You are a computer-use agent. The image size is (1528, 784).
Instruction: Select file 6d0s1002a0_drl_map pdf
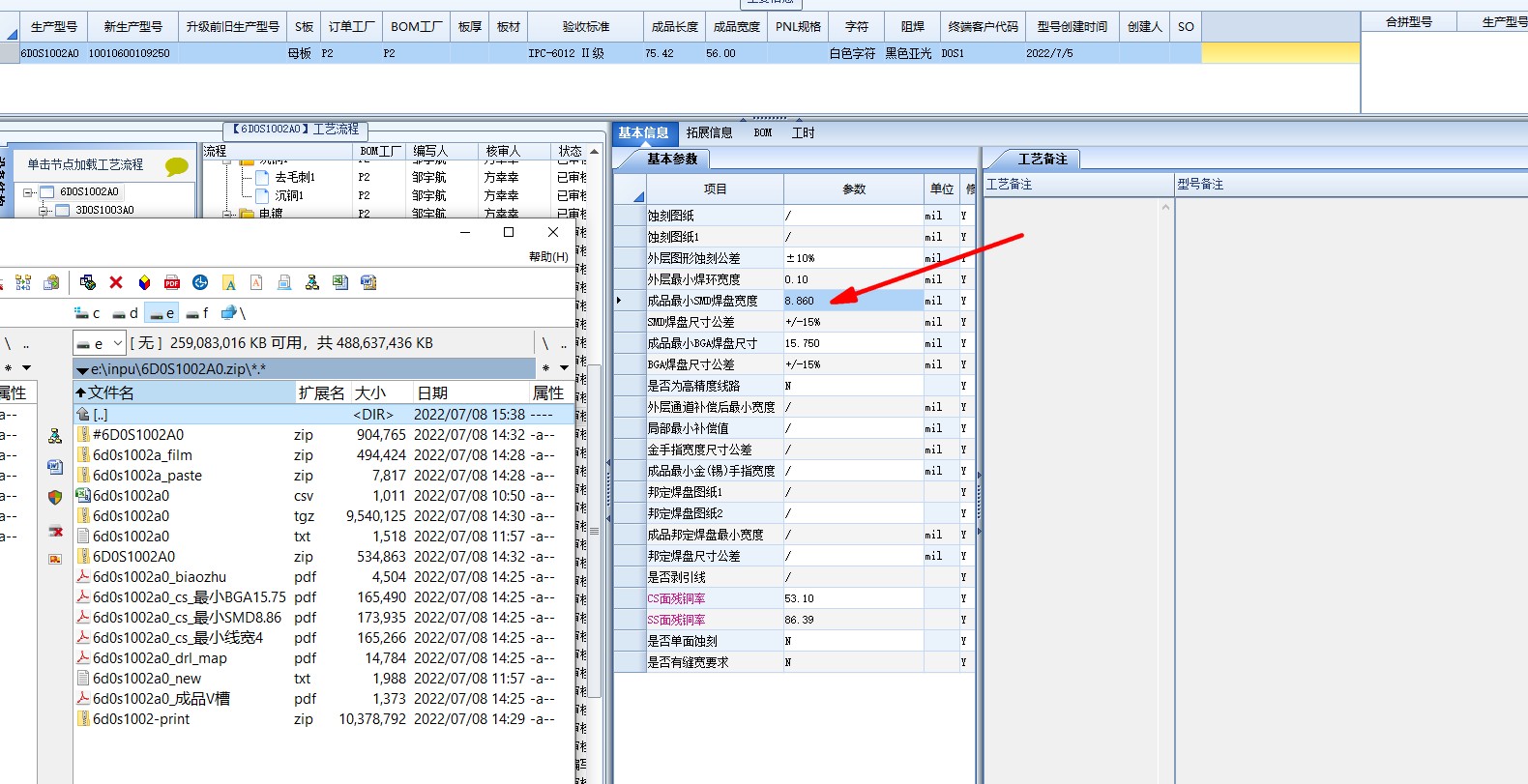point(324,658)
